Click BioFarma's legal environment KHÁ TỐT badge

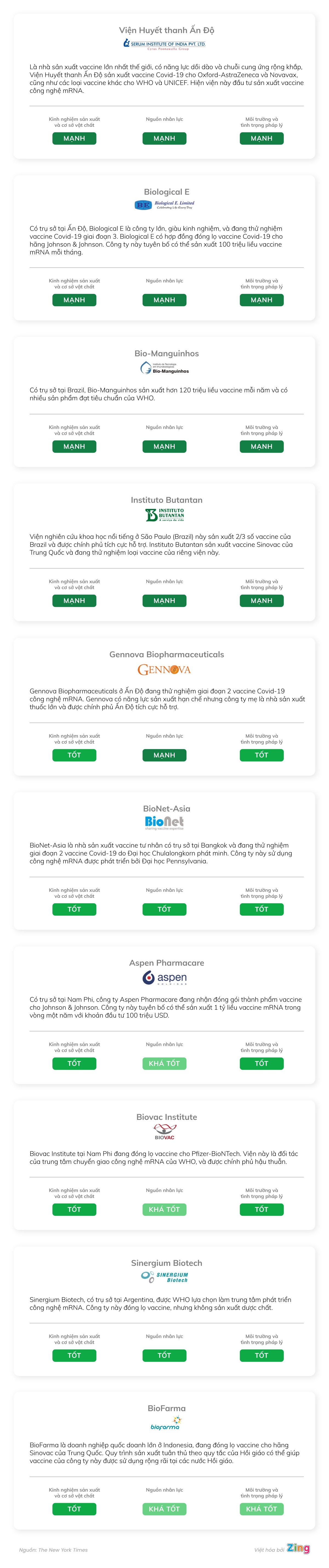(261, 1509)
